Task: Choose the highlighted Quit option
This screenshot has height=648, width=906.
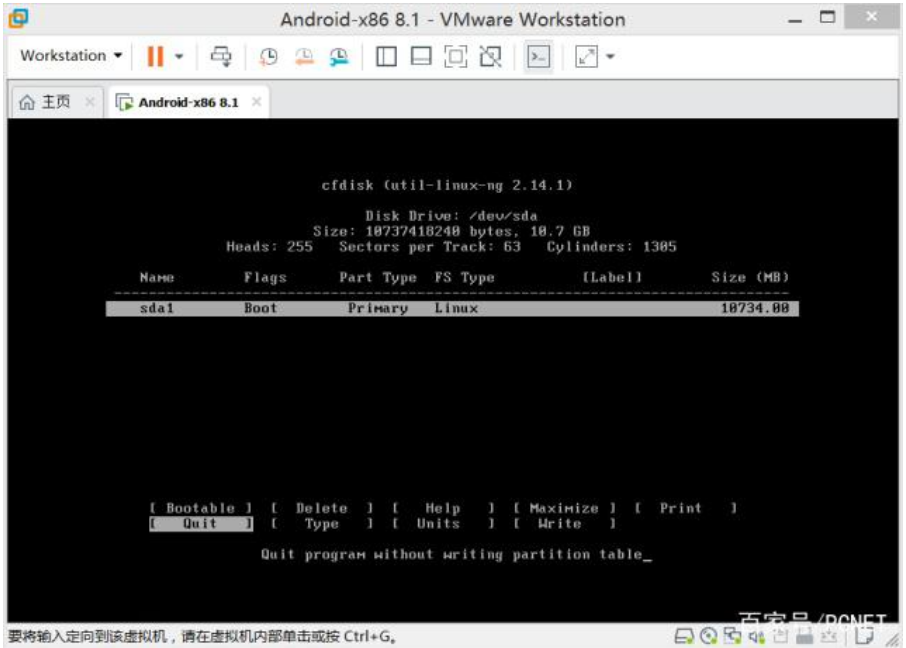Action: tap(200, 524)
